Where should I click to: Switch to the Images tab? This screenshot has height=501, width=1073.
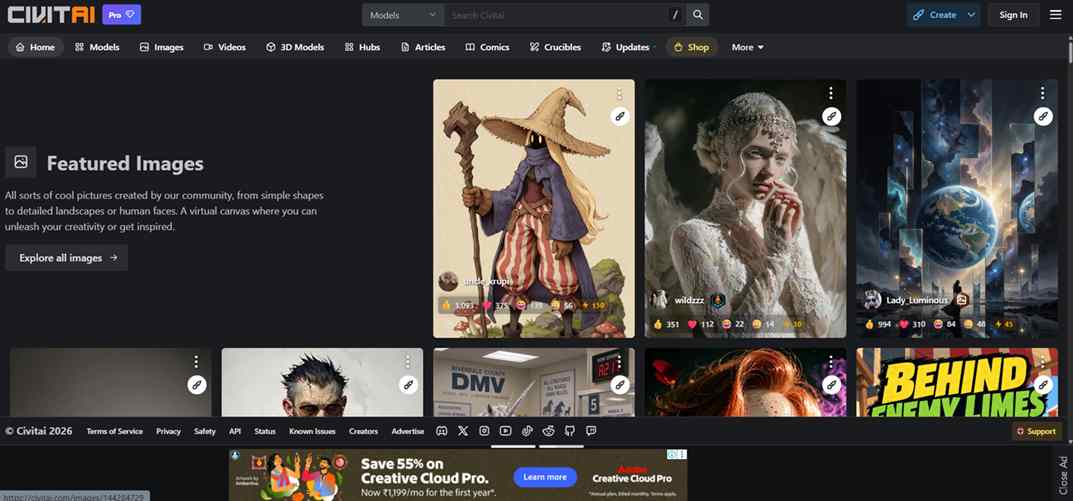tap(161, 47)
